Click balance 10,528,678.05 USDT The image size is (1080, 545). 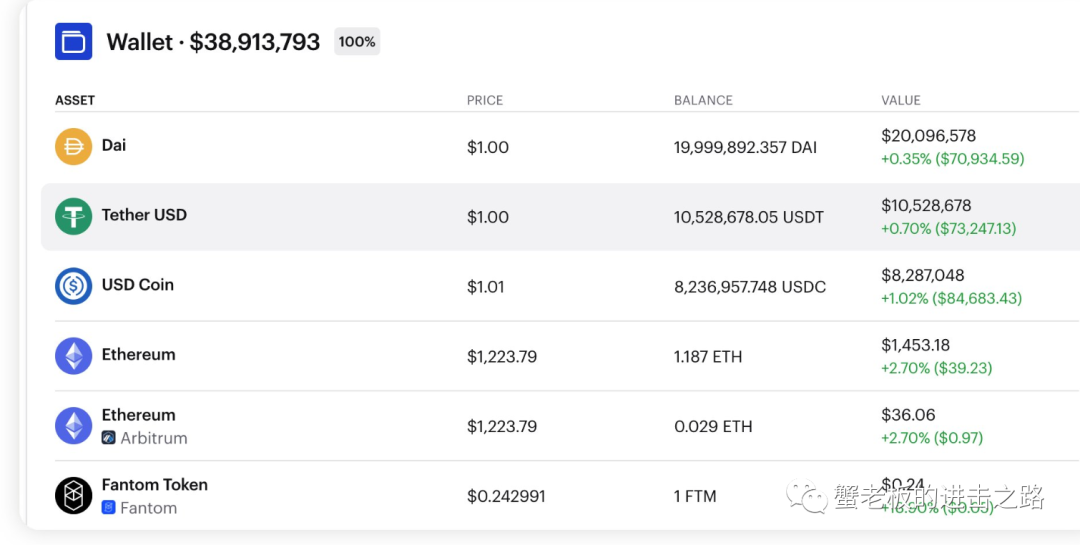click(749, 218)
